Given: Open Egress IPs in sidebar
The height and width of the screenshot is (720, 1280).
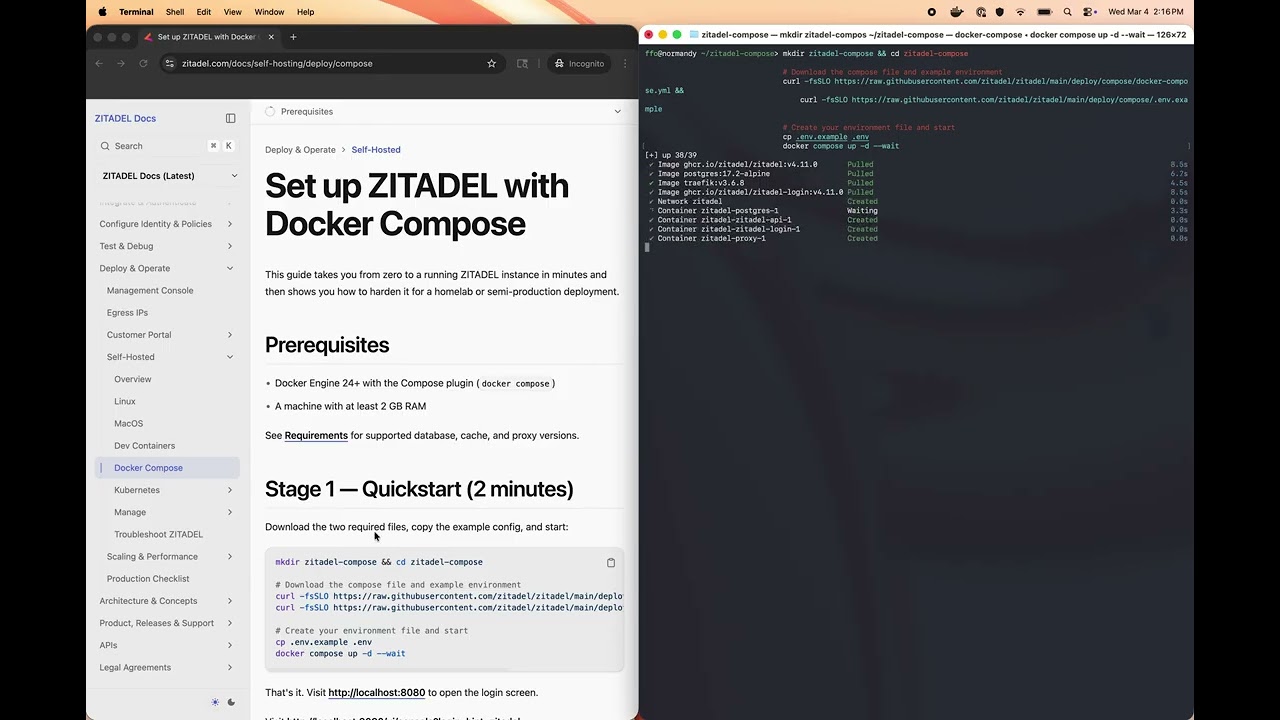Looking at the screenshot, I should (127, 313).
